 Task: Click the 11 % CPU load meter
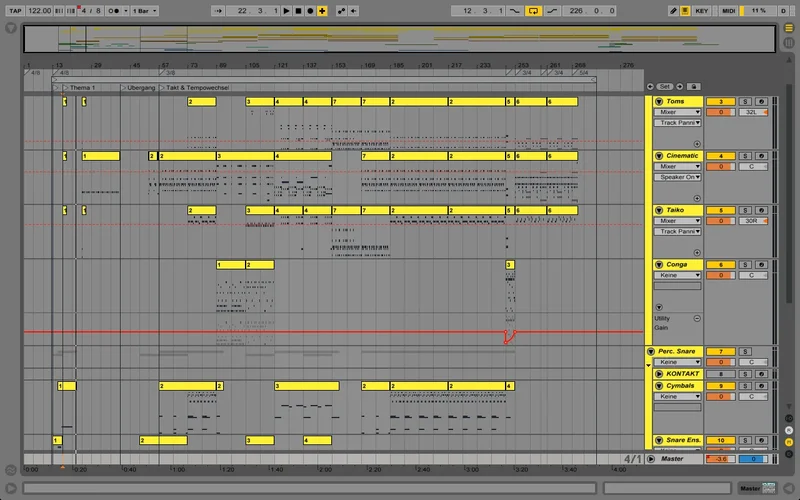point(758,11)
